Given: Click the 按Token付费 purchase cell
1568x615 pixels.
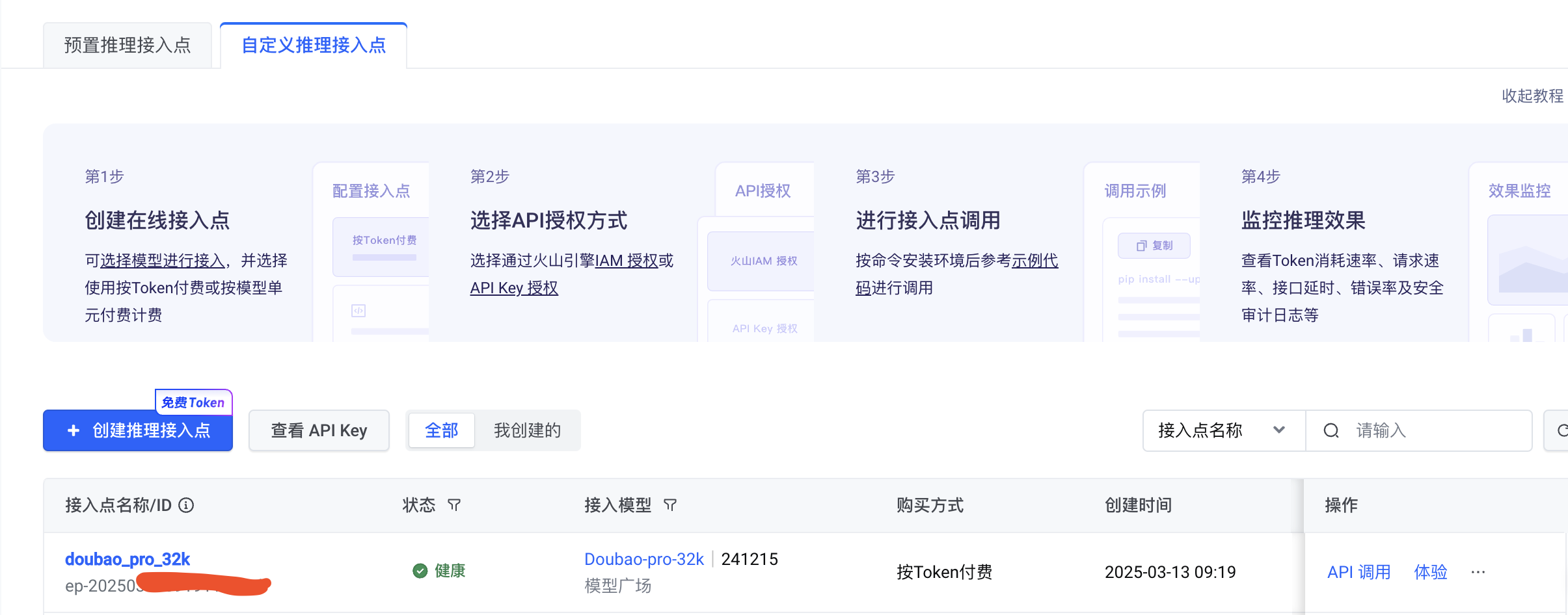Looking at the screenshot, I should pos(944,572).
